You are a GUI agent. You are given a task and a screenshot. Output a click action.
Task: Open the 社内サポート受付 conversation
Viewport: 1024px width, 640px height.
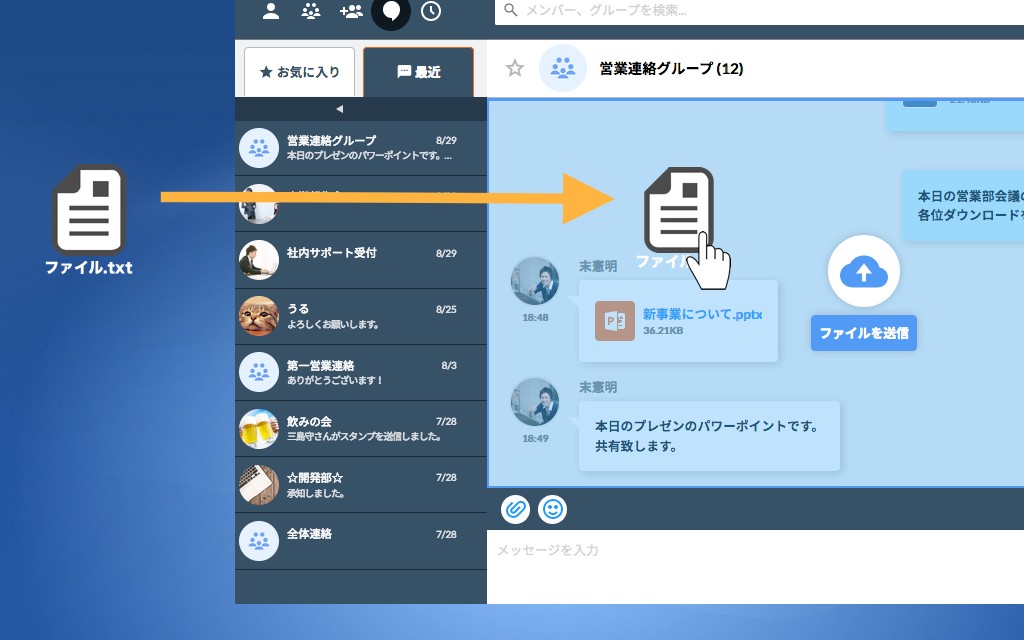(x=360, y=260)
